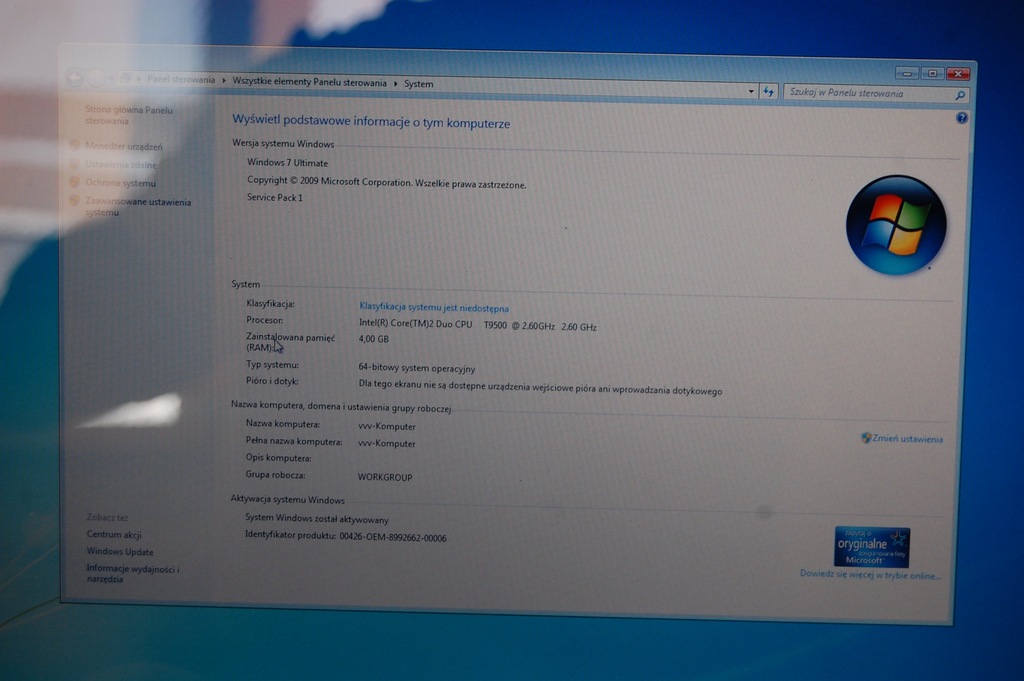This screenshot has height=681, width=1024.
Task: Open "Menedżer urządzeń" from the sidebar
Action: (123, 146)
